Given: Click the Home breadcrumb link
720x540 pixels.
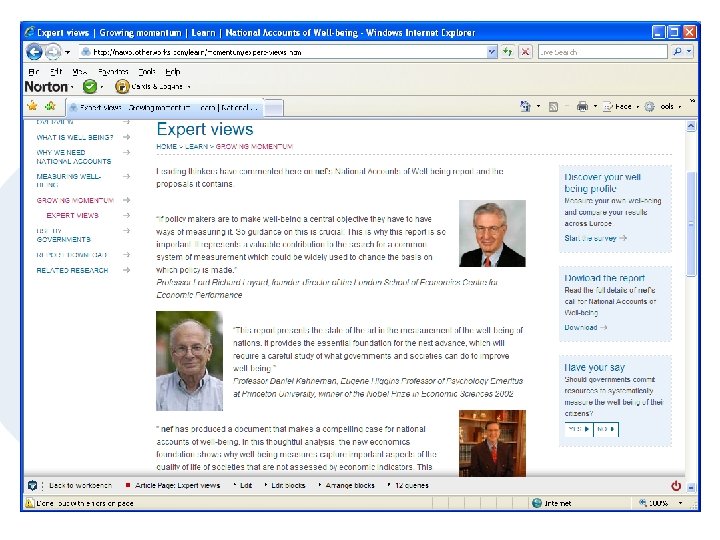Looking at the screenshot, I should tap(166, 146).
